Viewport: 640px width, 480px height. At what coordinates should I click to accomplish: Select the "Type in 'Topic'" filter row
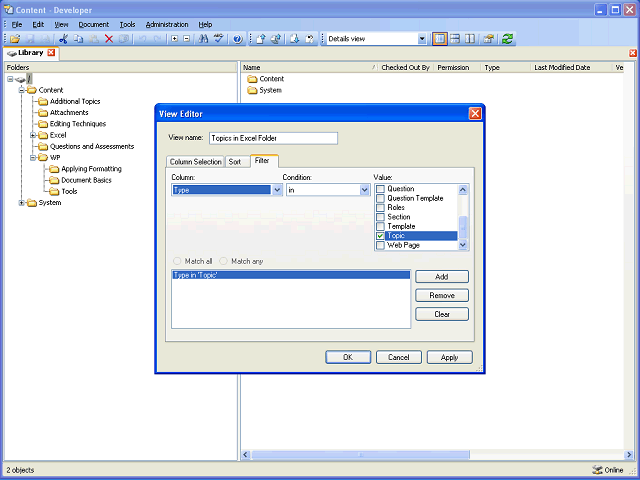tap(291, 276)
